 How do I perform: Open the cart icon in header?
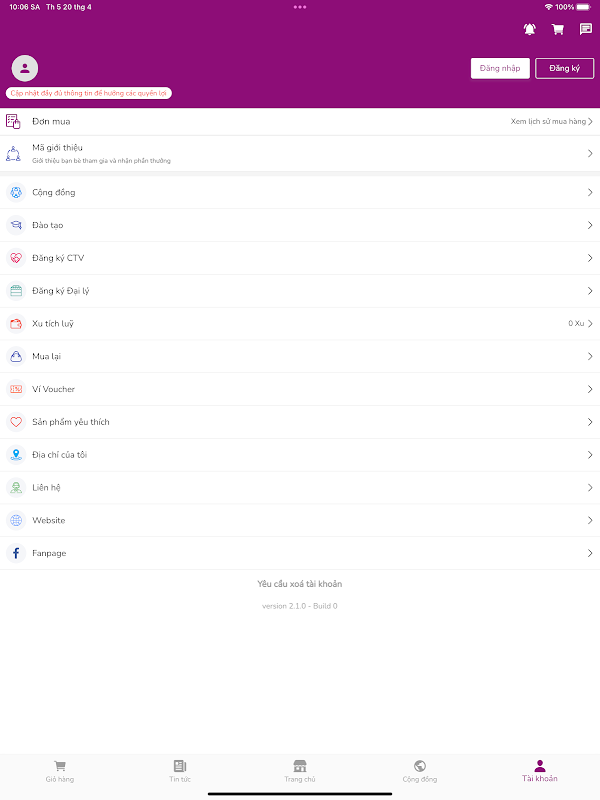coord(558,29)
